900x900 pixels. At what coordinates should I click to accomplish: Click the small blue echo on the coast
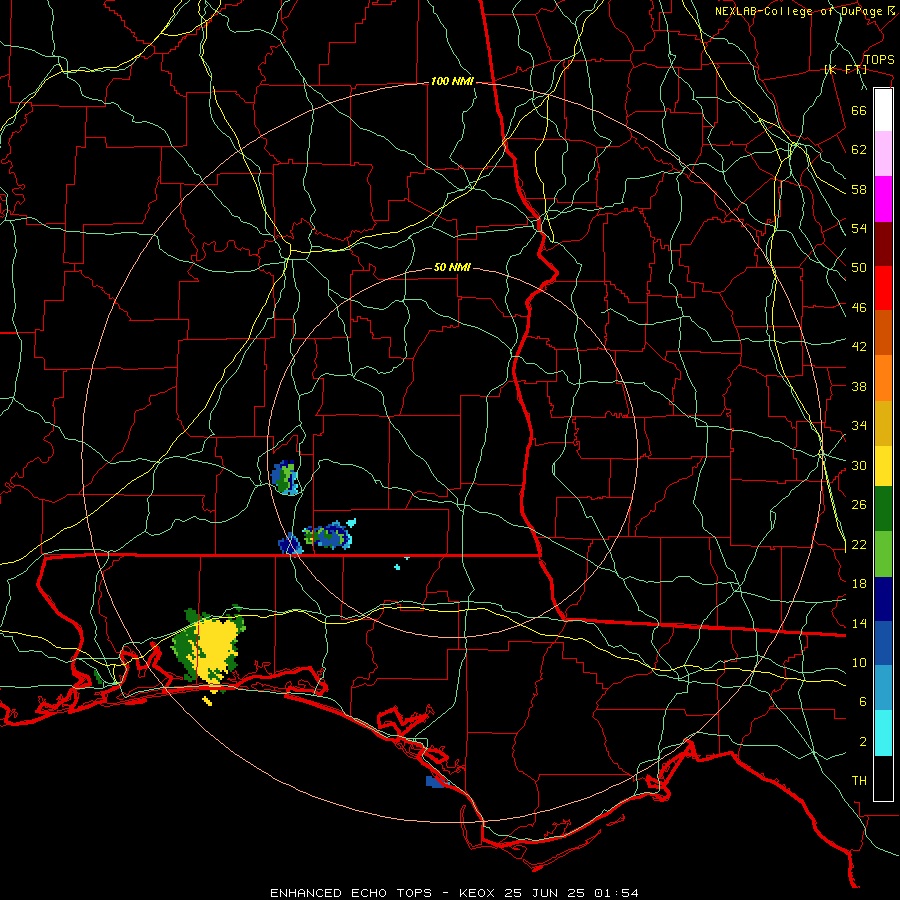(x=436, y=782)
